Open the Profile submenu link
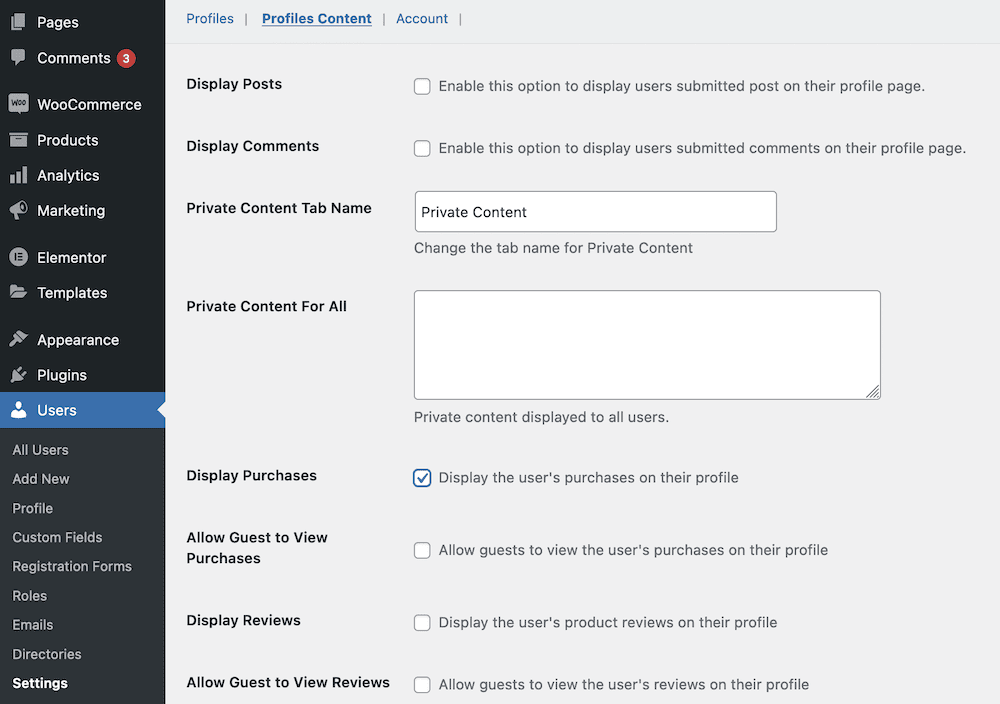 click(x=33, y=508)
